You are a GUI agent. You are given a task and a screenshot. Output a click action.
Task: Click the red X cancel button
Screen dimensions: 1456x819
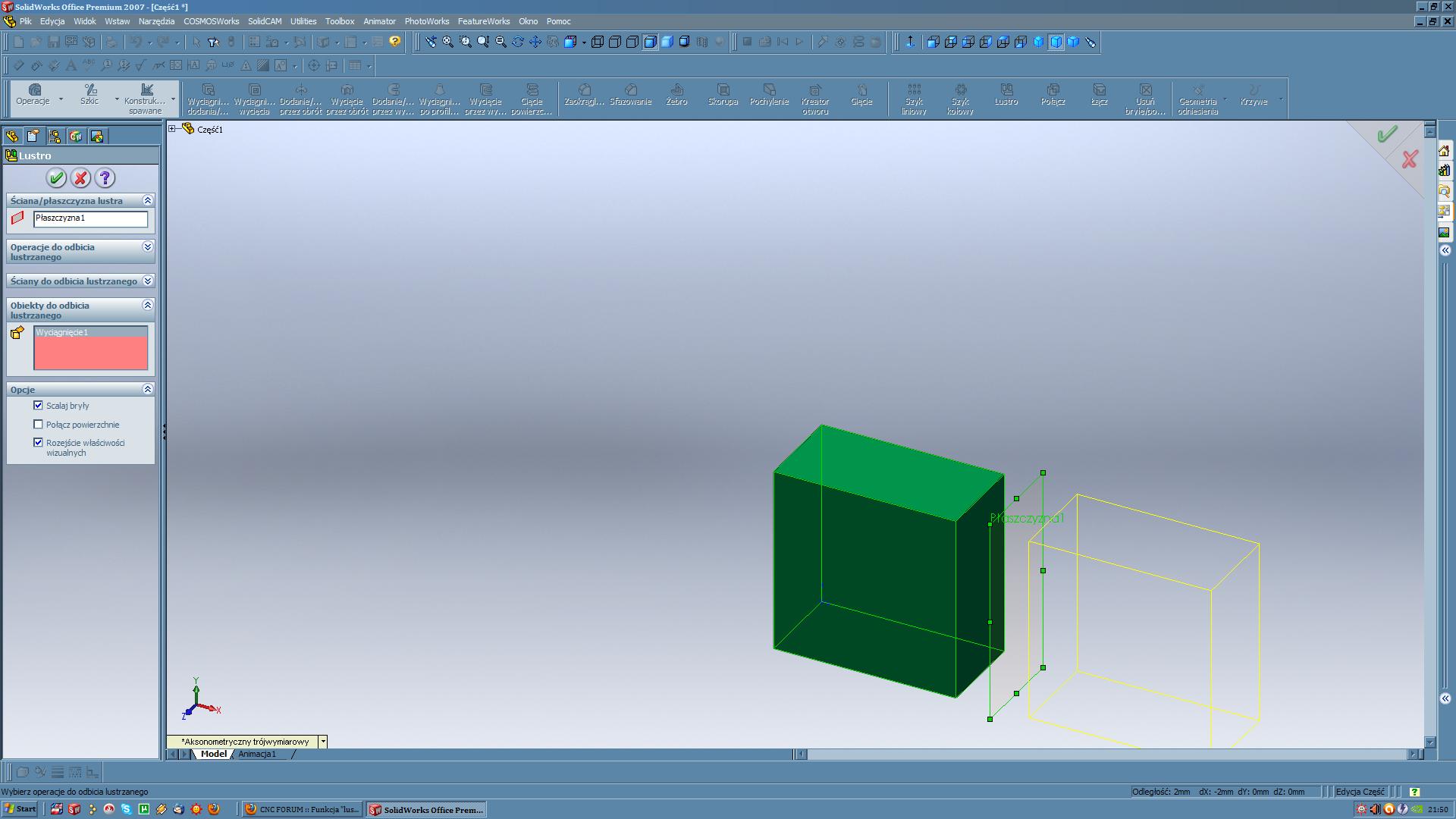(x=80, y=178)
